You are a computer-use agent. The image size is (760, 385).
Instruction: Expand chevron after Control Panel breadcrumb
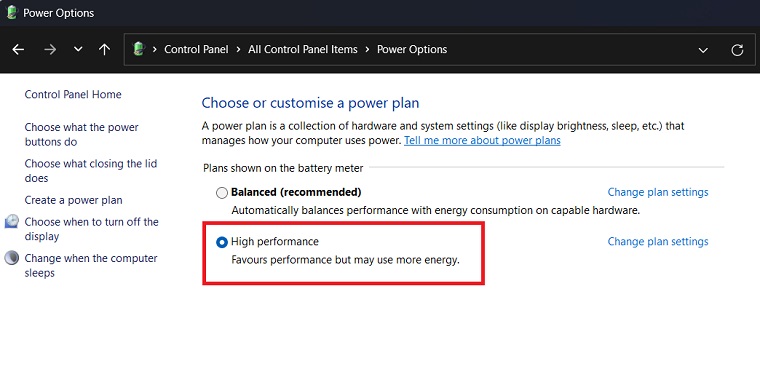[238, 49]
